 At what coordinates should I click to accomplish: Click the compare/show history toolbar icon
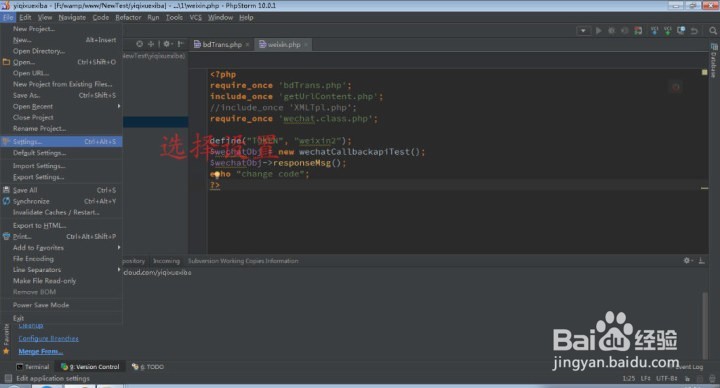681,31
